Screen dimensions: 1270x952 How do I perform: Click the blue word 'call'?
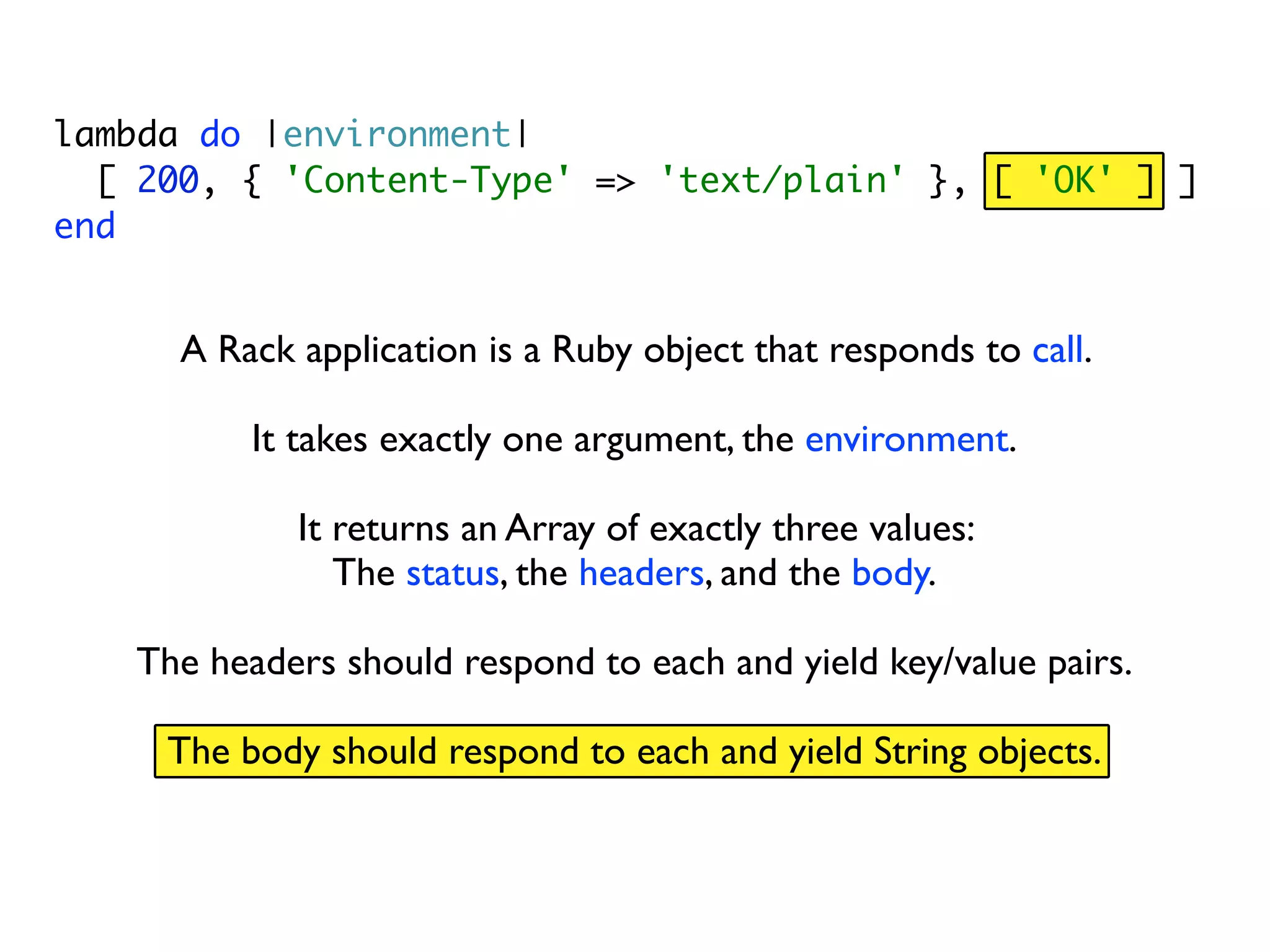click(1058, 350)
